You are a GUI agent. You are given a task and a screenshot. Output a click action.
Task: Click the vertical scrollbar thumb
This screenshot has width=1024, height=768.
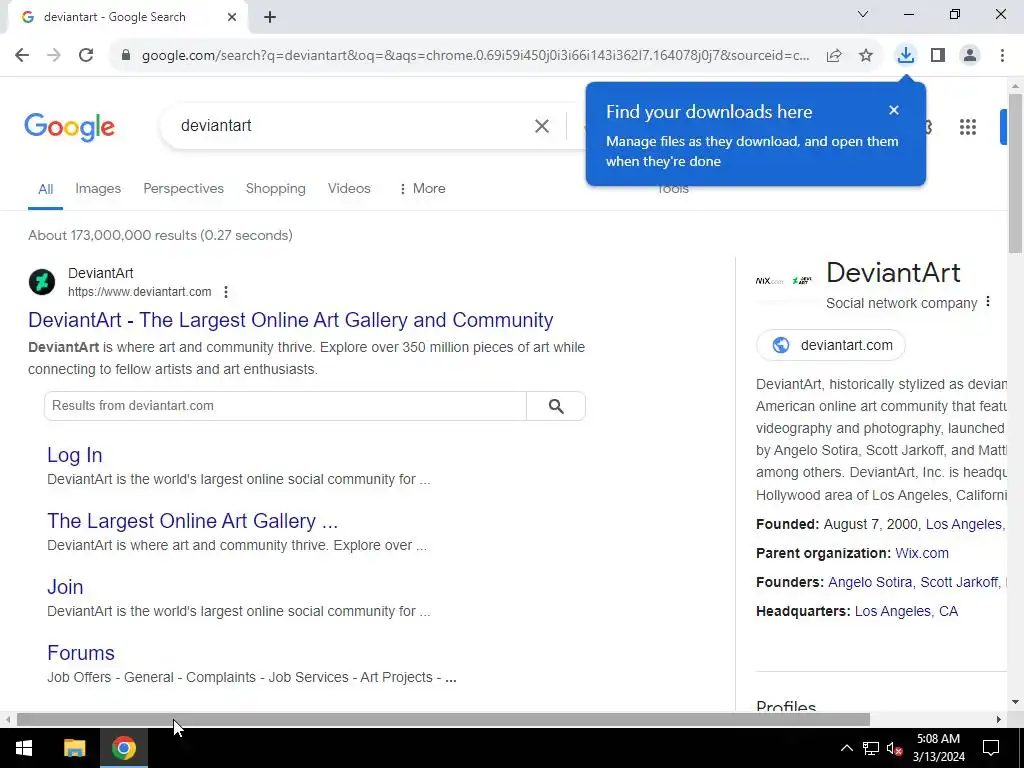coord(1015,173)
